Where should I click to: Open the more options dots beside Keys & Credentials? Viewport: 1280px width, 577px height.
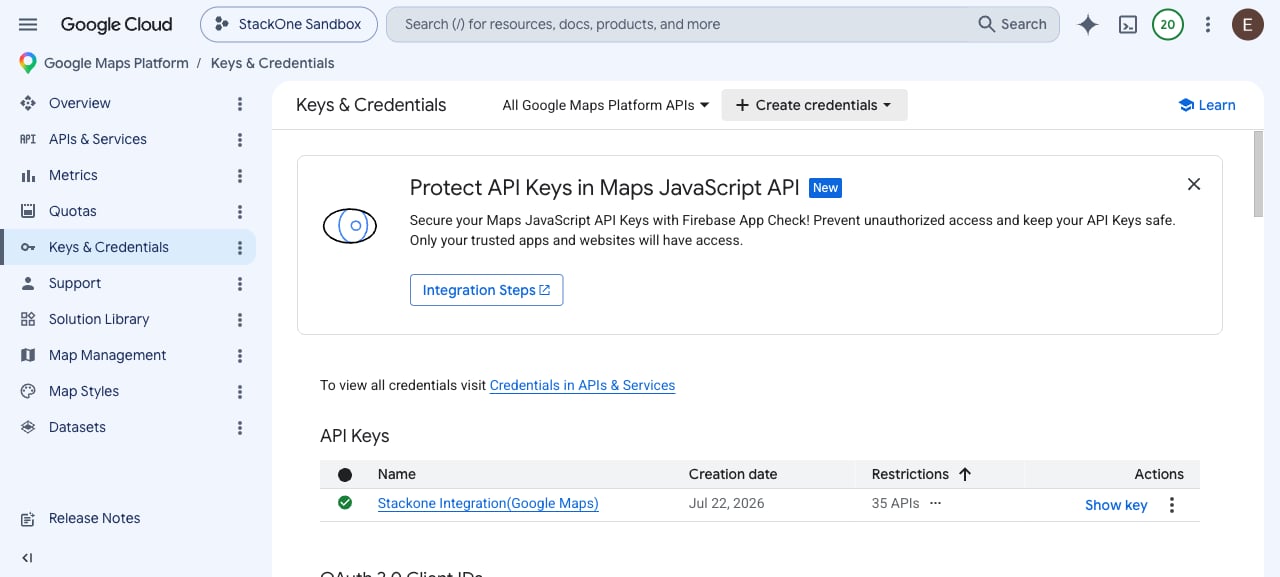point(240,248)
